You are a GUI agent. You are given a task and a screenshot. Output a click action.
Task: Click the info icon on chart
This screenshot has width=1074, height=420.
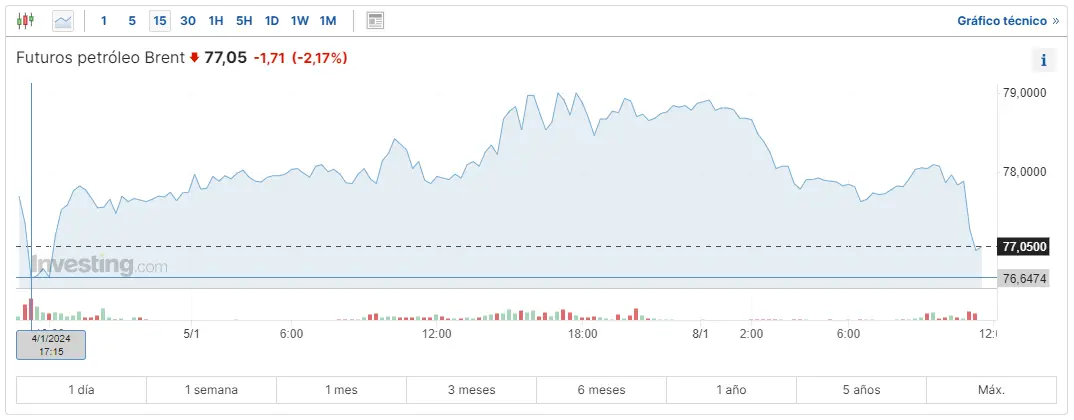1043,60
